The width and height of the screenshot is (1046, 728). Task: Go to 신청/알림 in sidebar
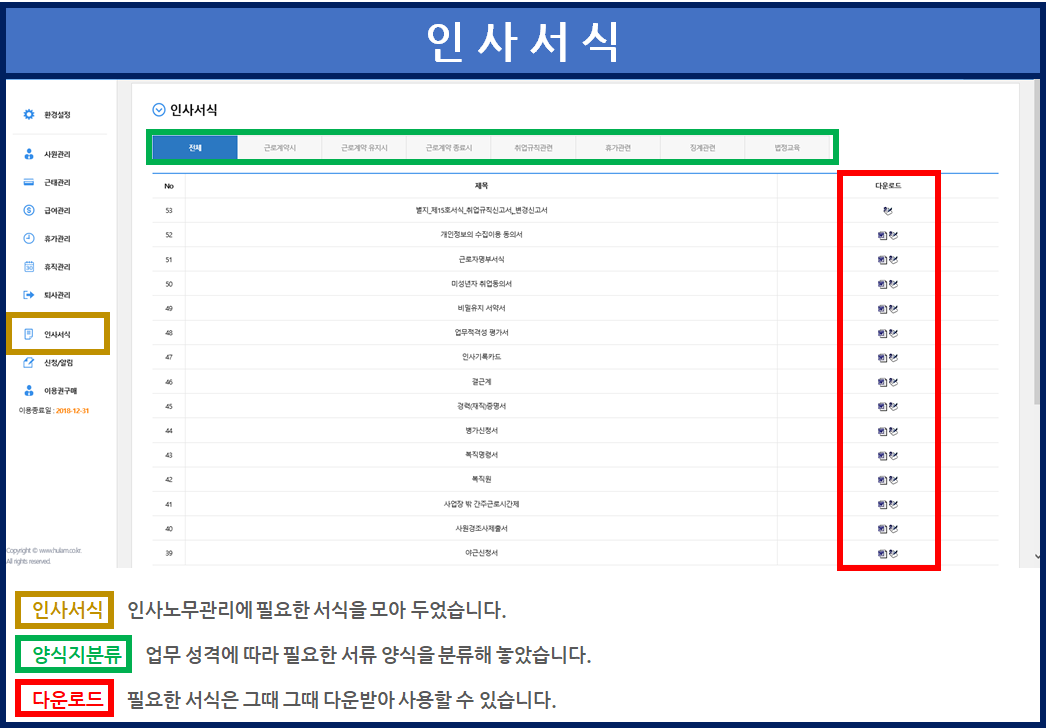[x=58, y=363]
